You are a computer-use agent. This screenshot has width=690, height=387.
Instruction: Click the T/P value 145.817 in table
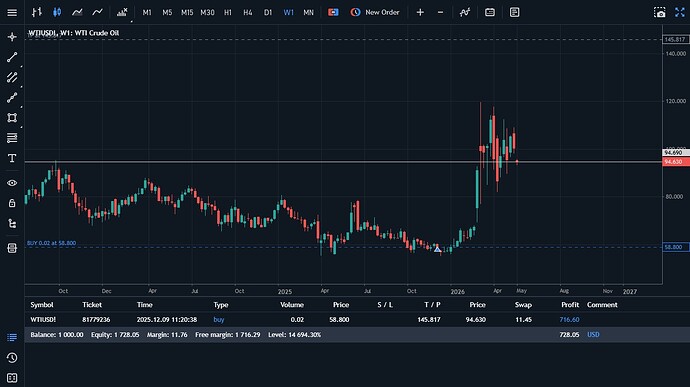coord(429,320)
